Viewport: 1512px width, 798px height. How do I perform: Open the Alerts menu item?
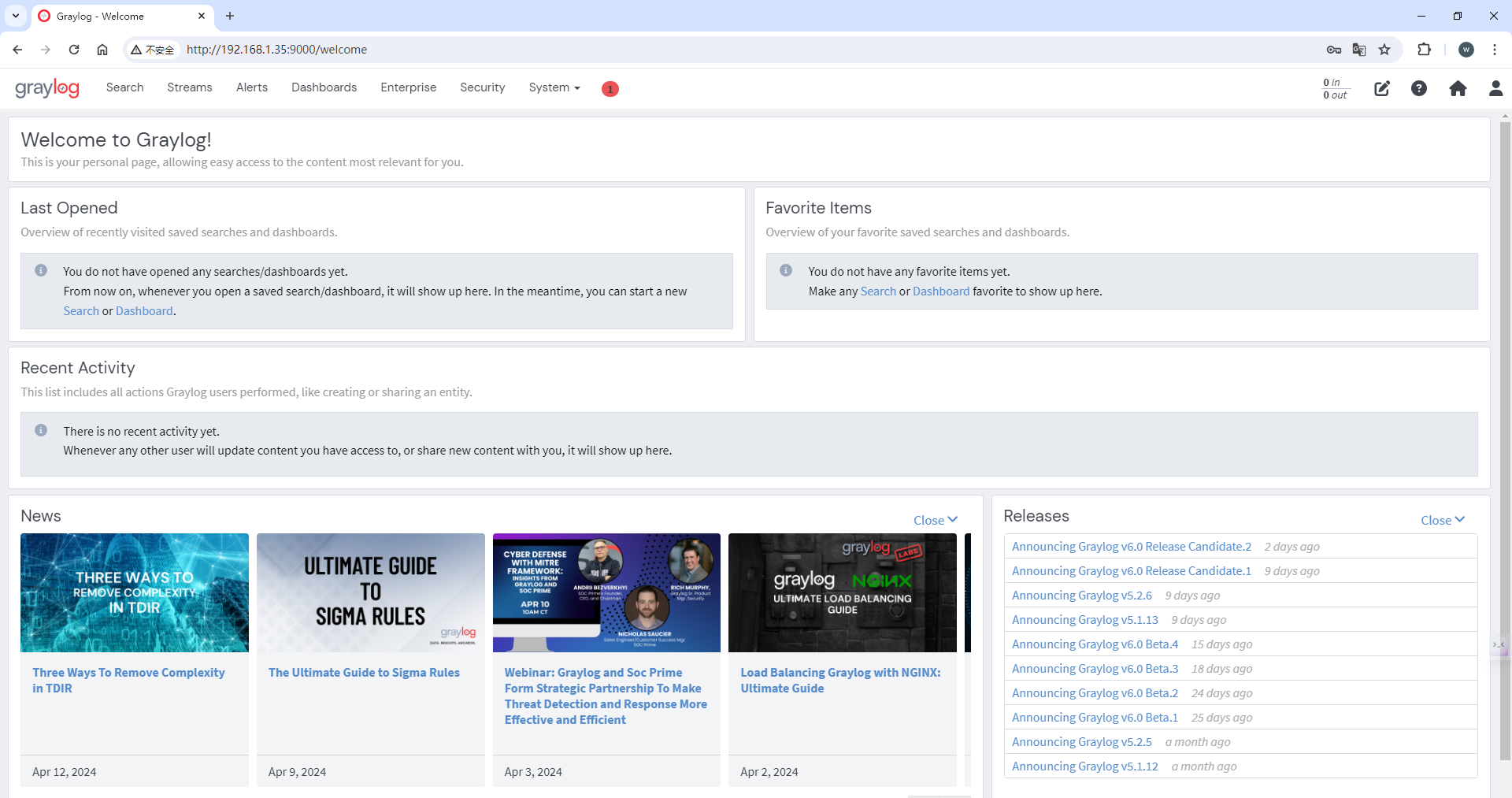pos(252,87)
